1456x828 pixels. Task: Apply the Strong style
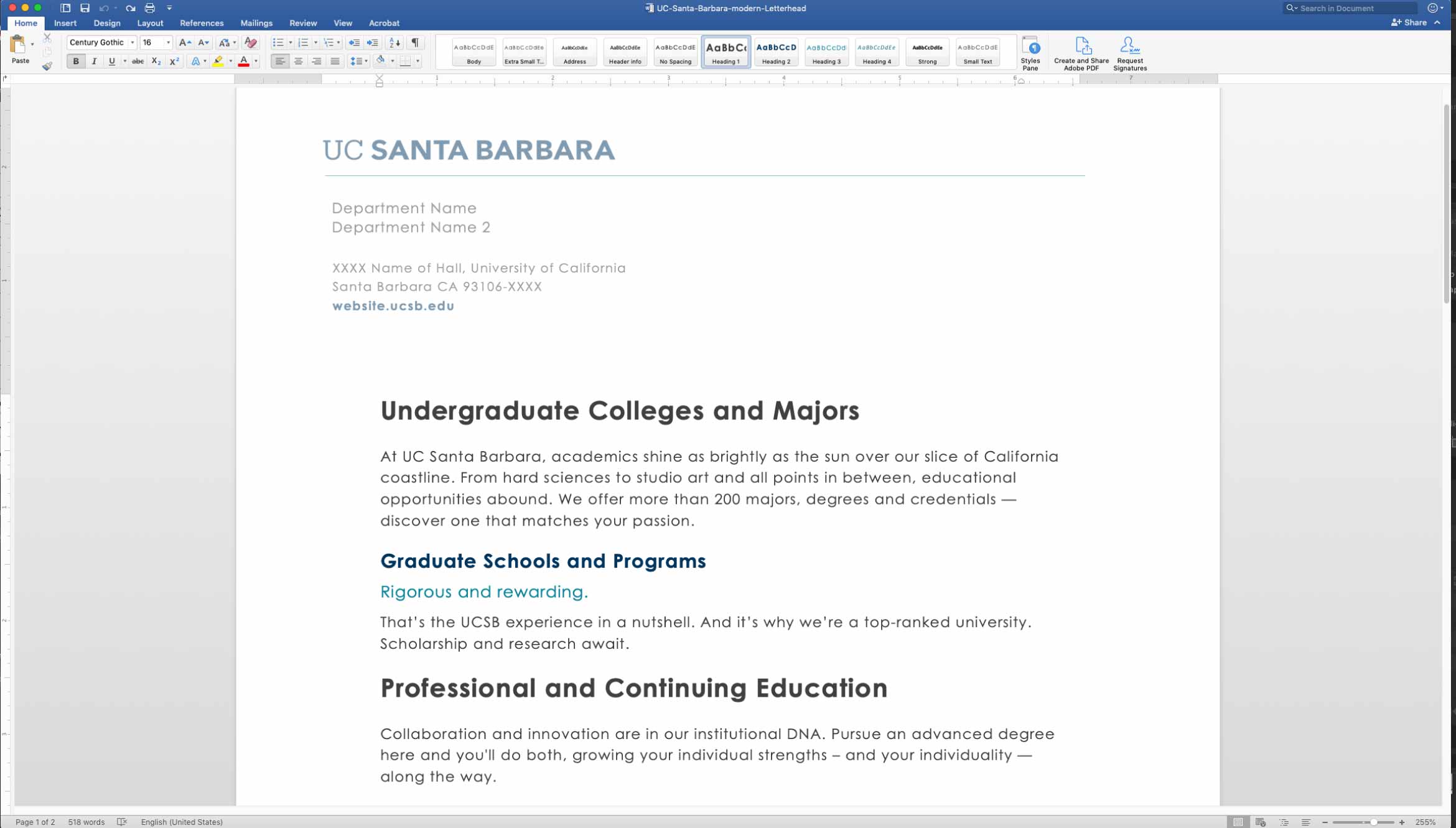coord(927,52)
